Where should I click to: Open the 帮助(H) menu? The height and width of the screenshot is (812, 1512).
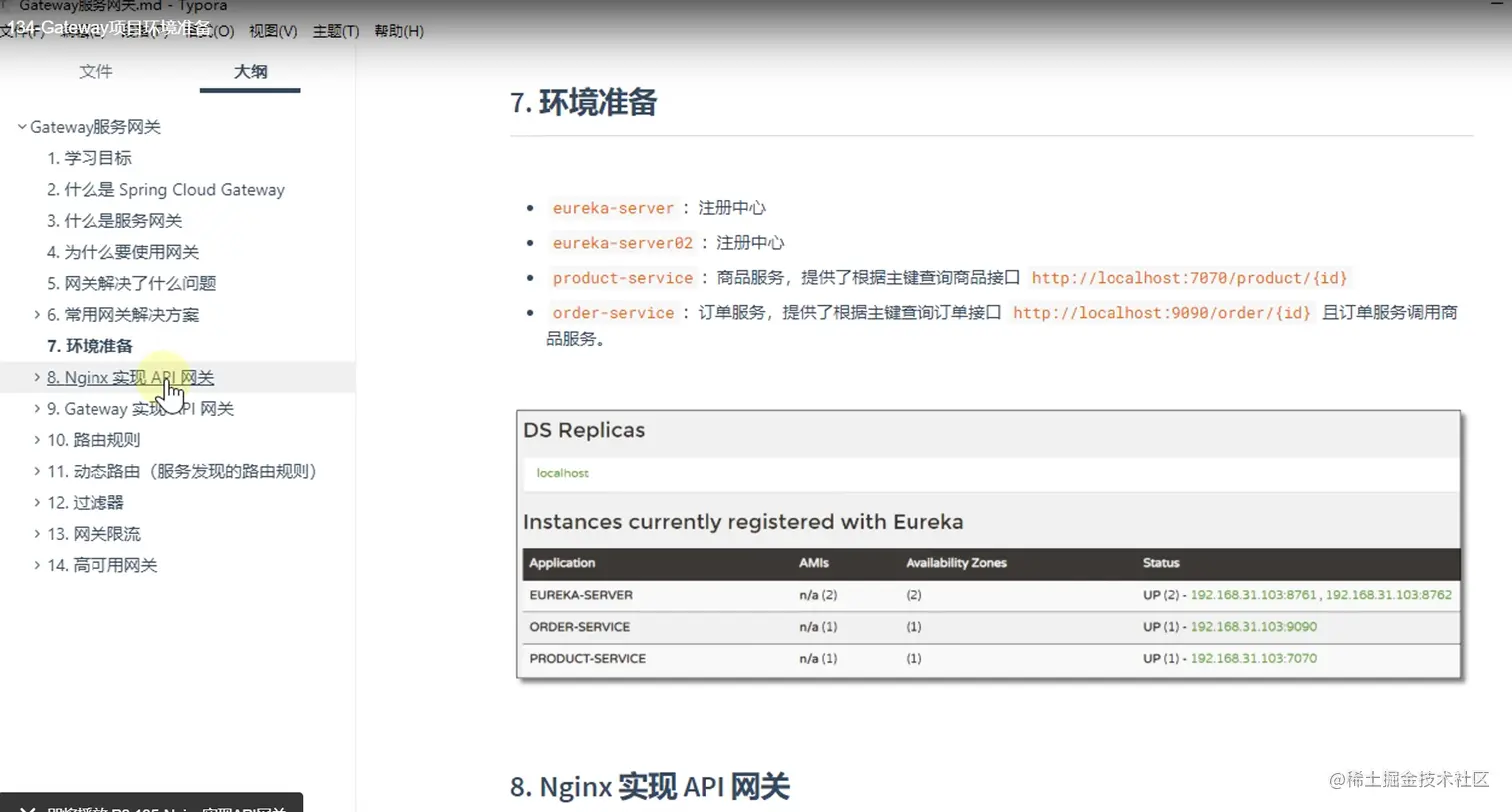[399, 31]
